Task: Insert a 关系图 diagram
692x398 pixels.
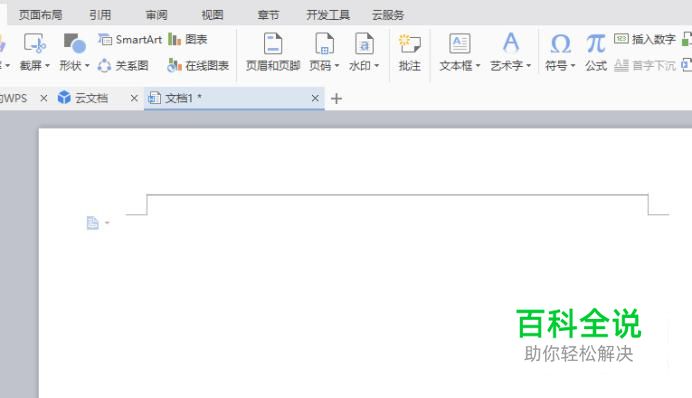Action: (x=123, y=66)
